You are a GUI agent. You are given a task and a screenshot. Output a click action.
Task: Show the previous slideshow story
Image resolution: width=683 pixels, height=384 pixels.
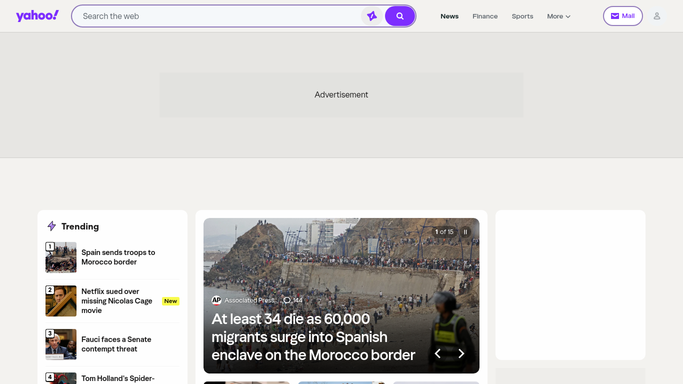438,354
